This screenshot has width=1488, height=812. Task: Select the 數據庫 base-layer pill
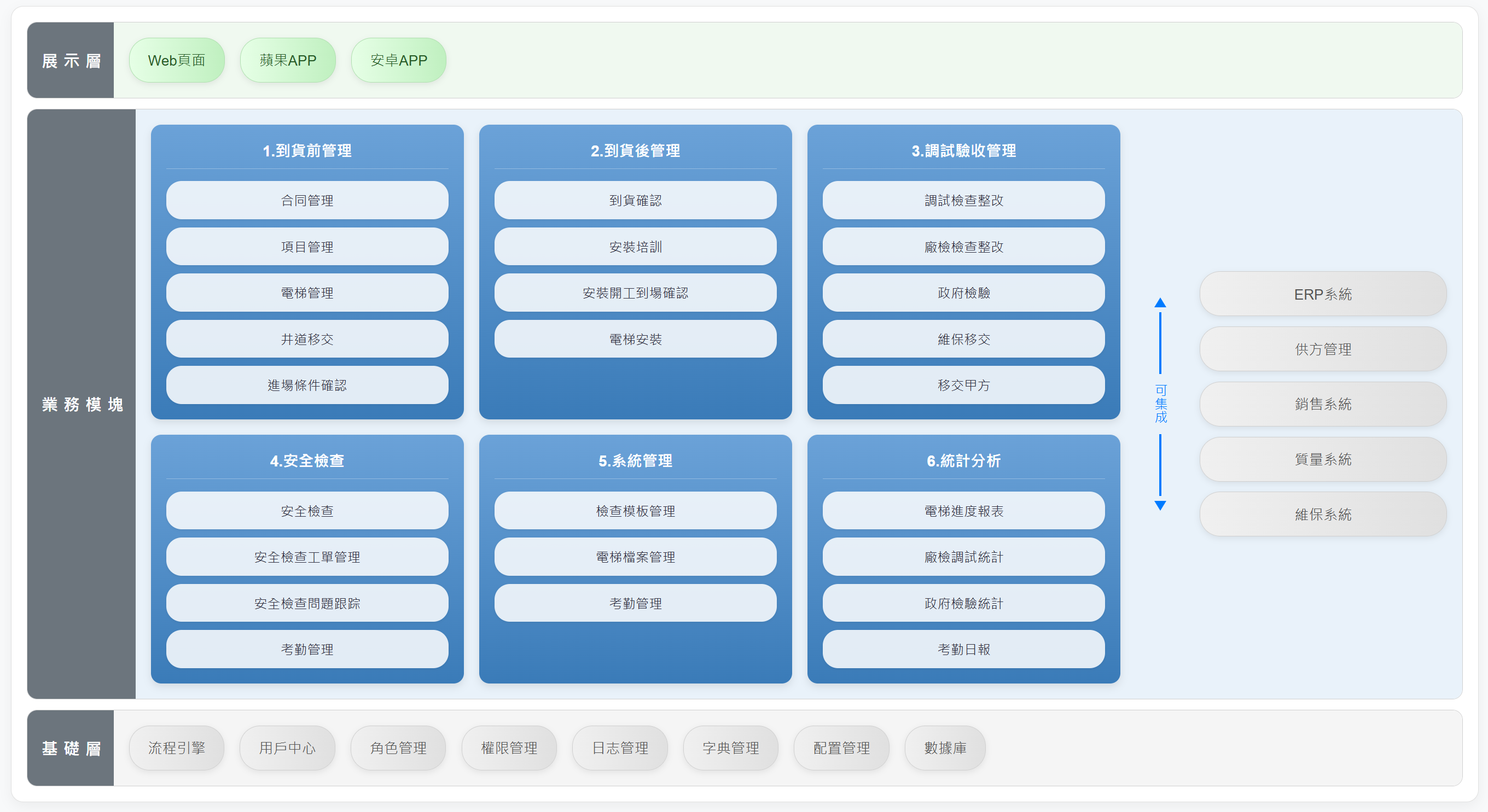point(944,748)
